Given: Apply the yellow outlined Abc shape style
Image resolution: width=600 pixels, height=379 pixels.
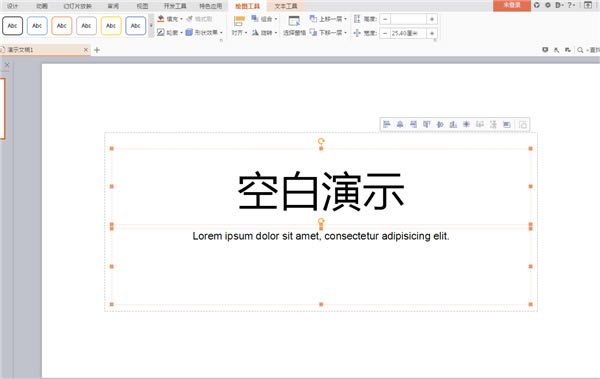Looking at the screenshot, I should (x=111, y=26).
